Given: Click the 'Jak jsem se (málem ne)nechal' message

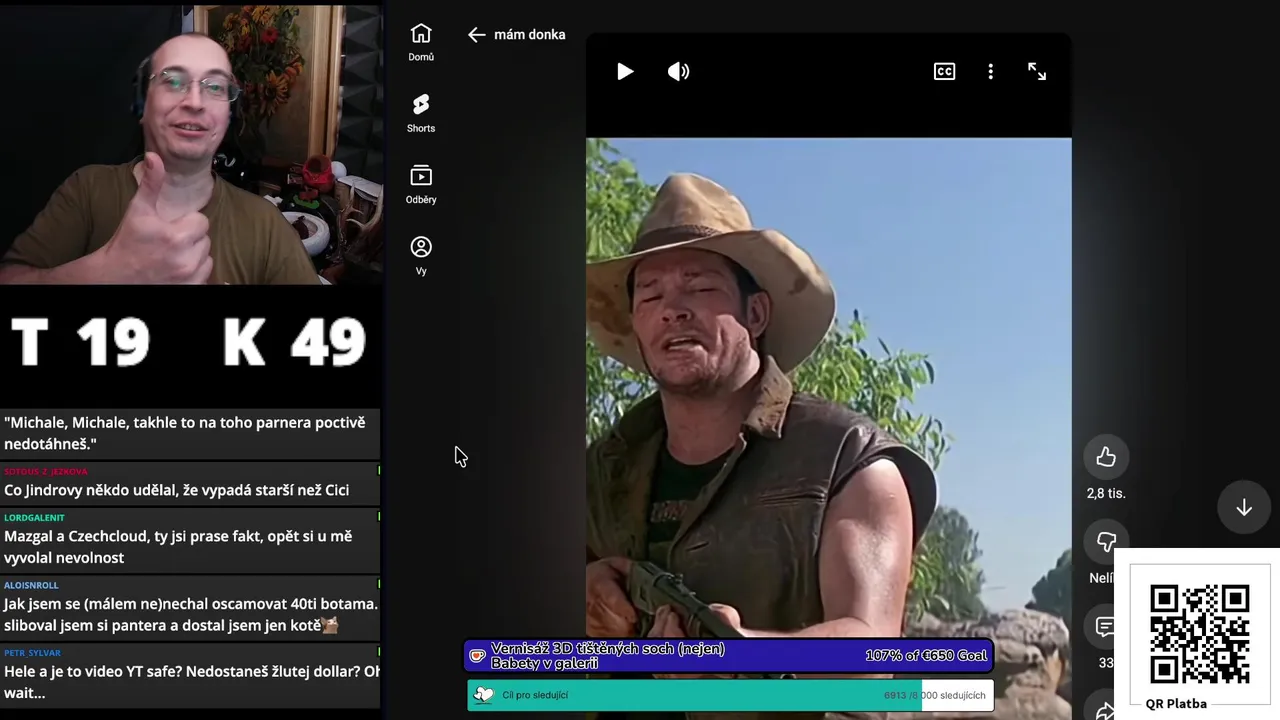Looking at the screenshot, I should point(191,615).
